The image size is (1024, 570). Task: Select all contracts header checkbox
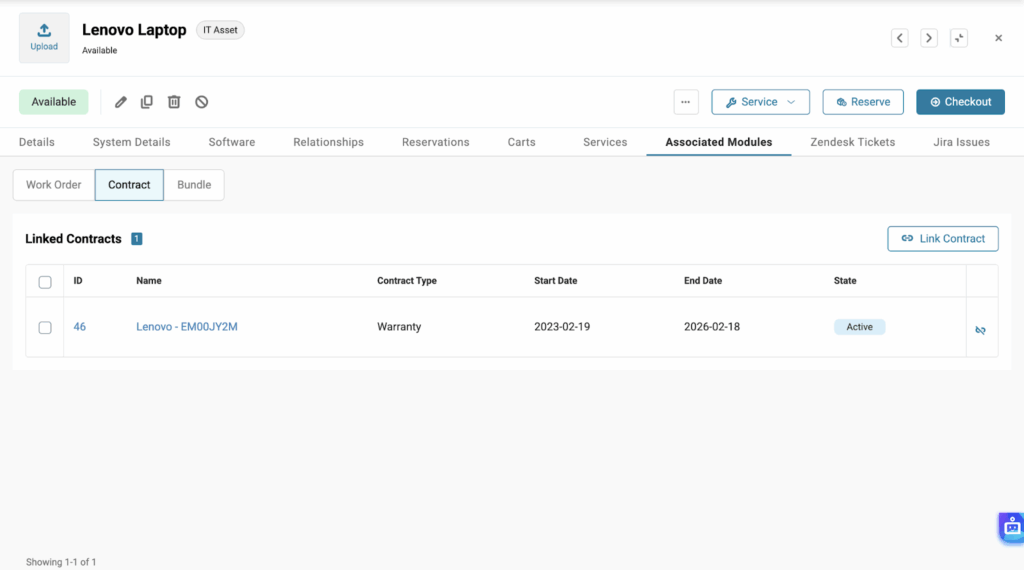[x=45, y=282]
